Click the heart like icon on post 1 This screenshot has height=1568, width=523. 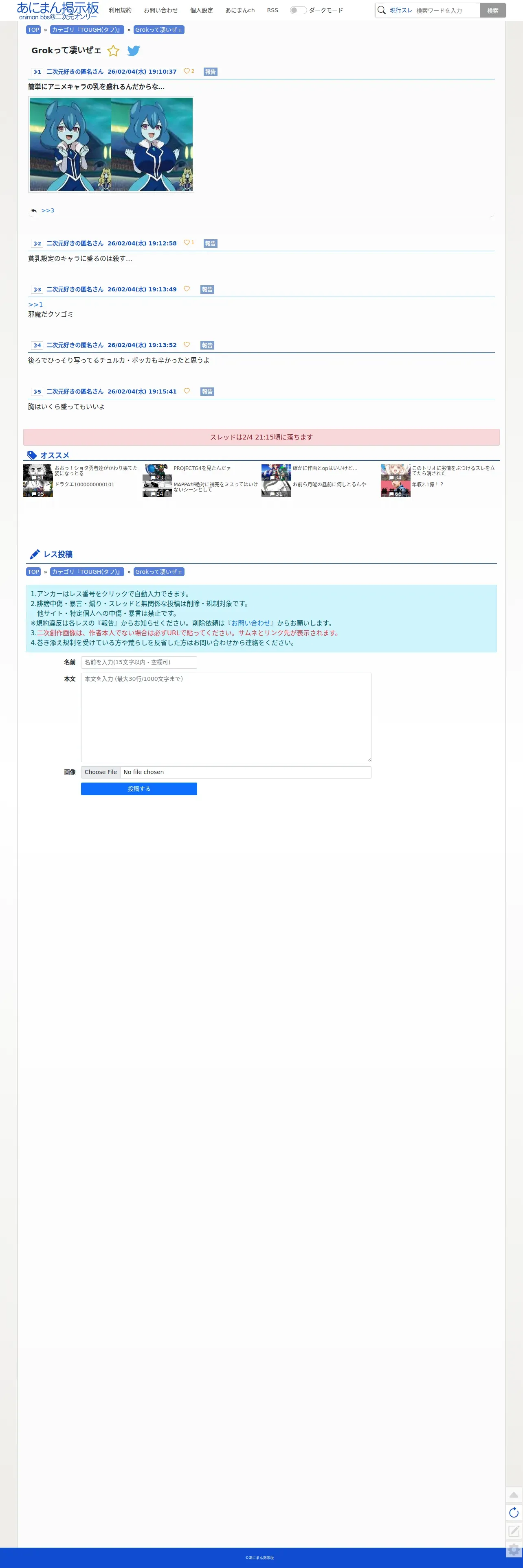tap(187, 71)
